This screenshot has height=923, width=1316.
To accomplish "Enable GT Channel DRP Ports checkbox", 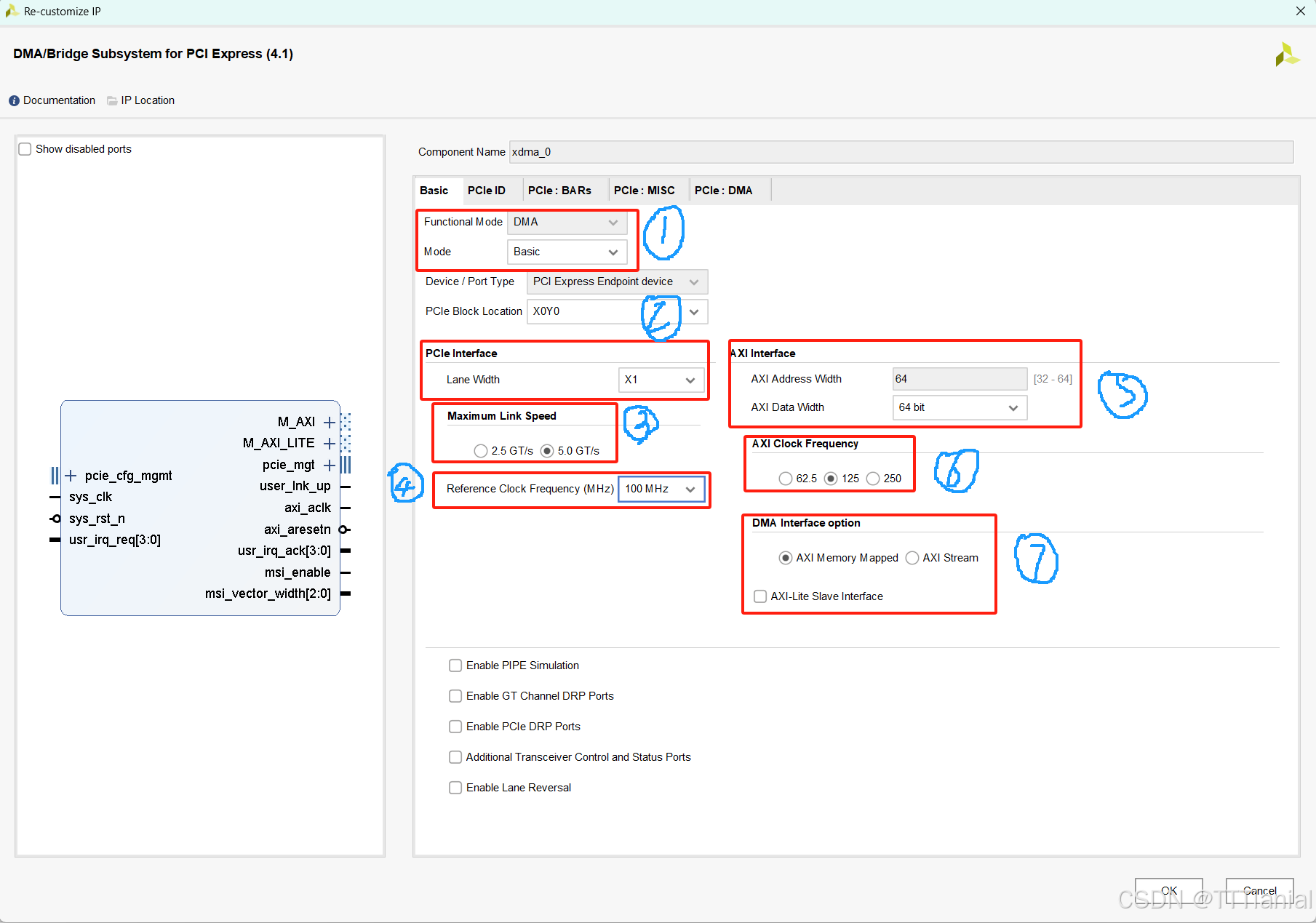I will point(455,696).
